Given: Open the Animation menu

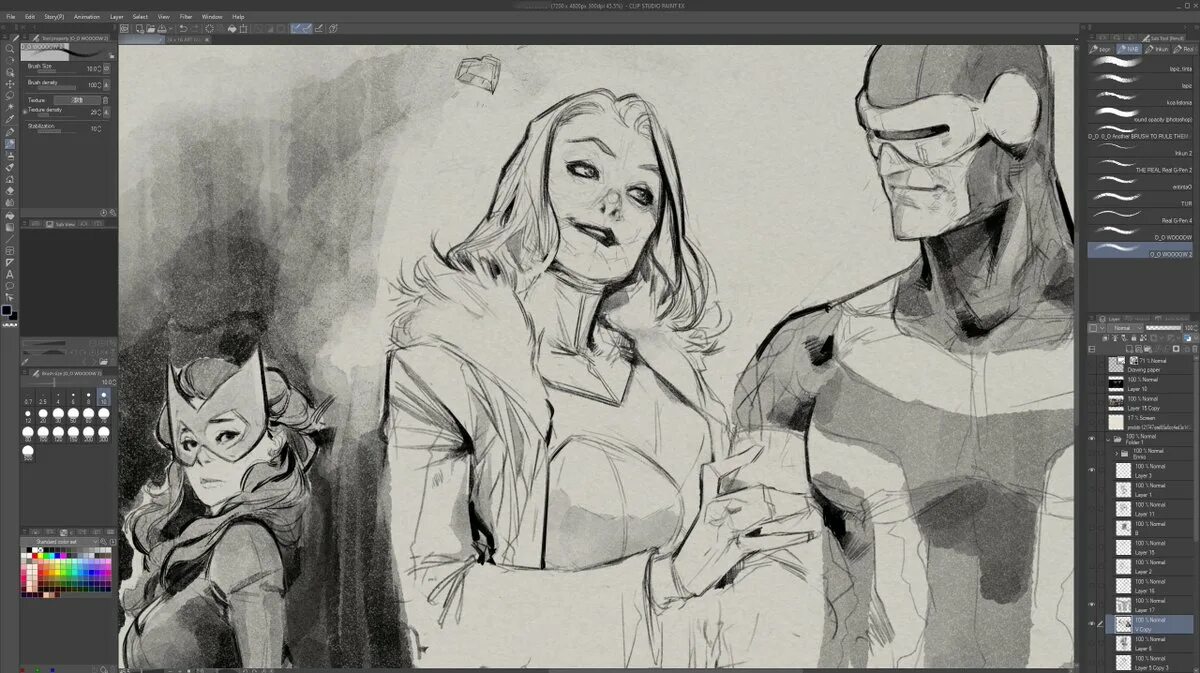Looking at the screenshot, I should coord(87,17).
